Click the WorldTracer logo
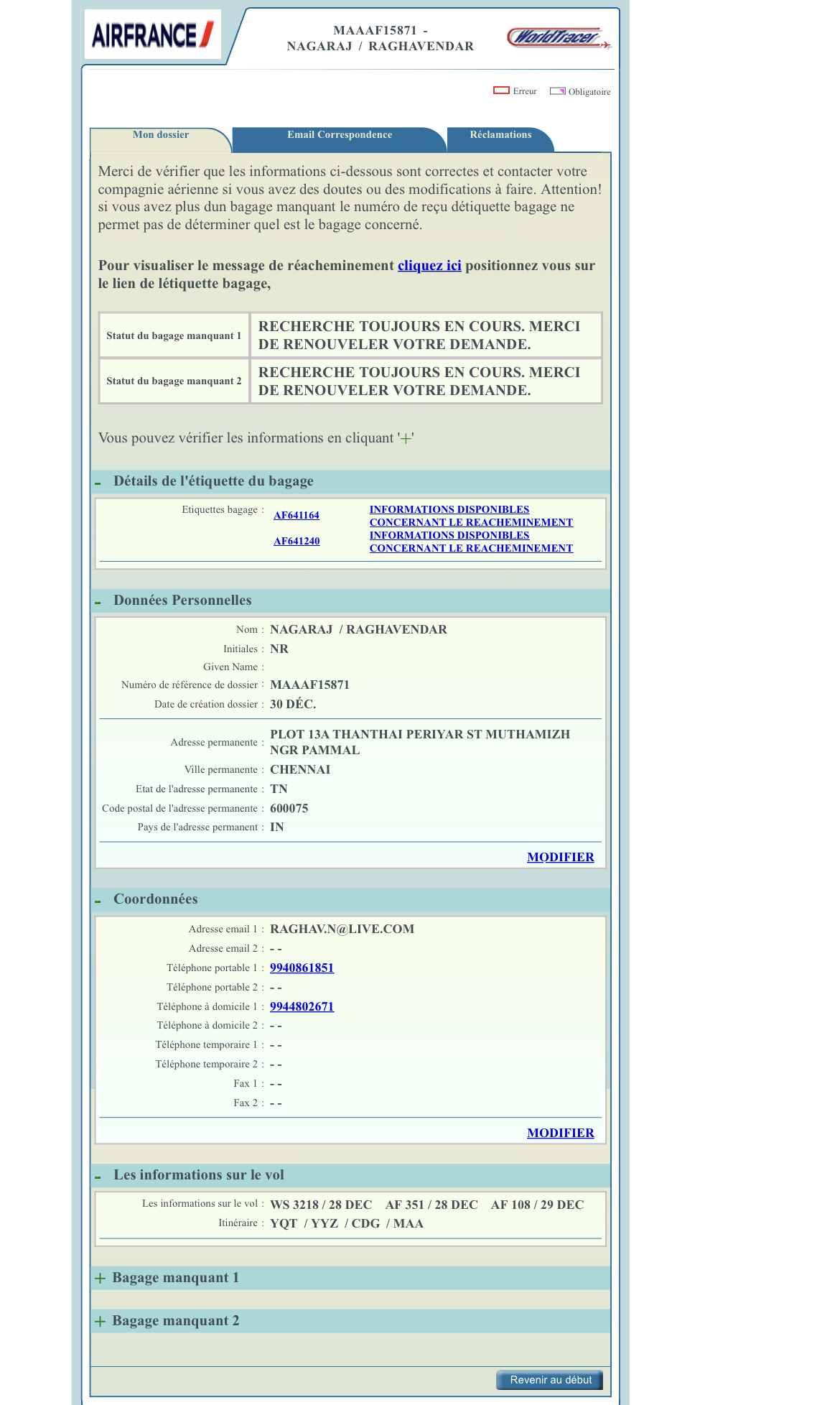This screenshot has width=840, height=1405. [559, 37]
